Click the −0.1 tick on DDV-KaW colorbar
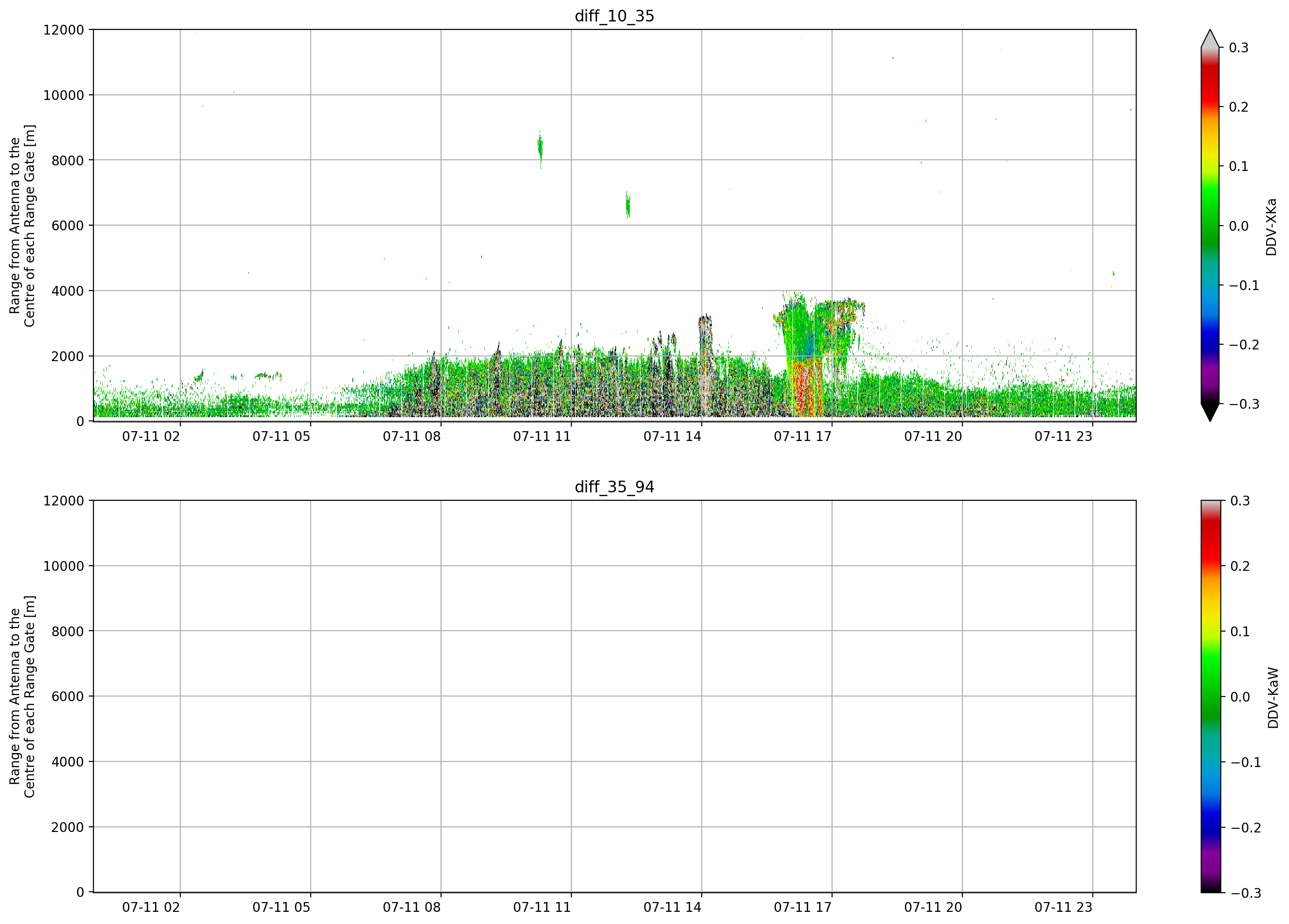This screenshot has height=924, width=1289. 1245,763
